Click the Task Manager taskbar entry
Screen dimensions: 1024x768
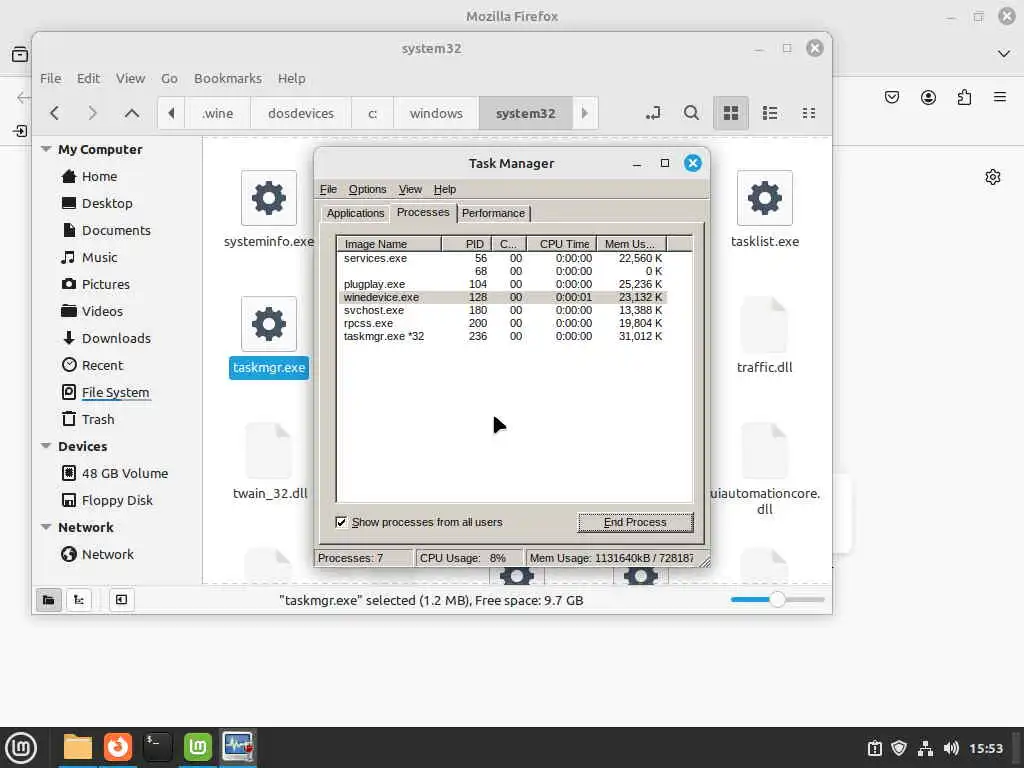[x=238, y=747]
